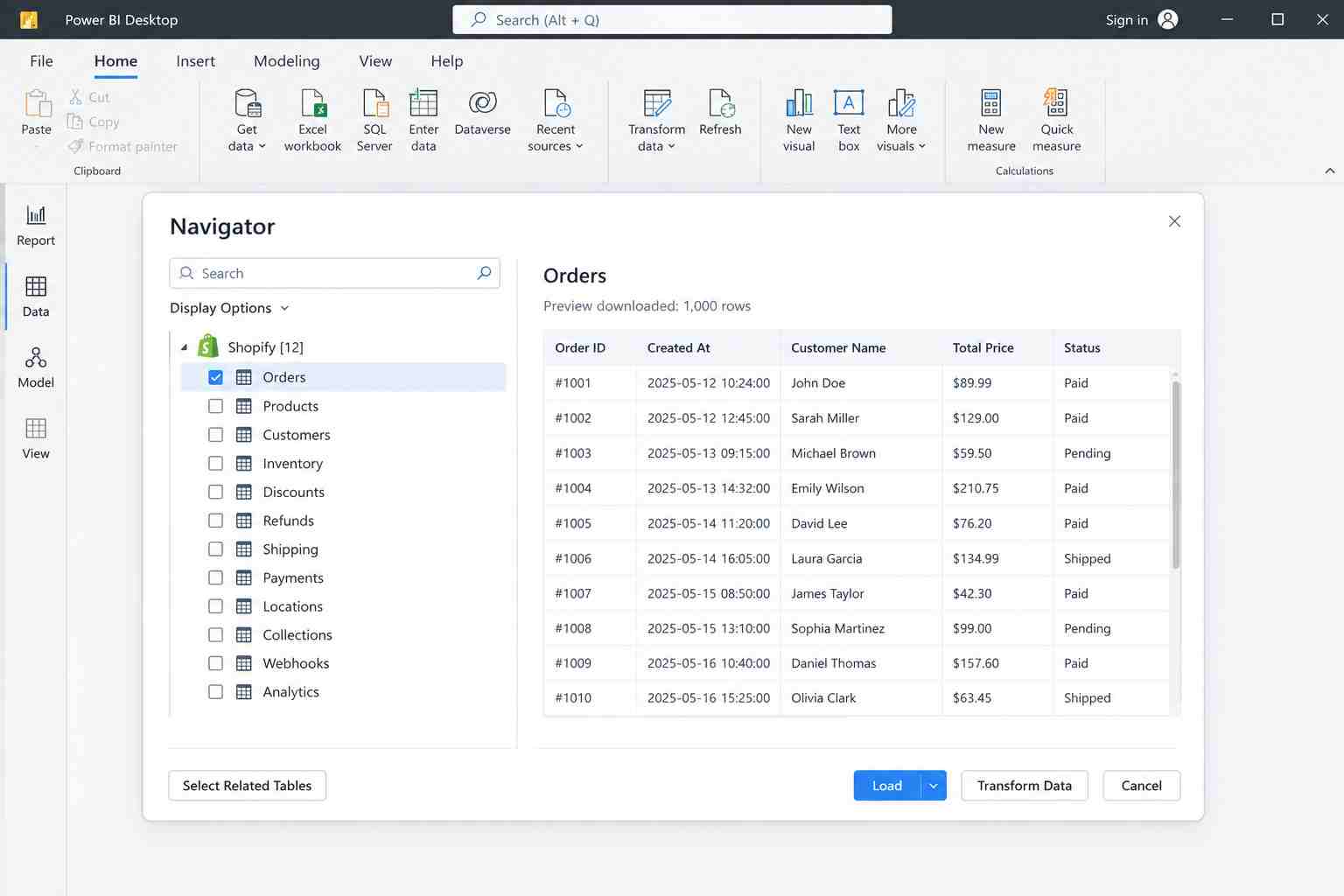Image resolution: width=1344 pixels, height=896 pixels.
Task: Check the Customers table checkbox
Action: click(x=216, y=435)
